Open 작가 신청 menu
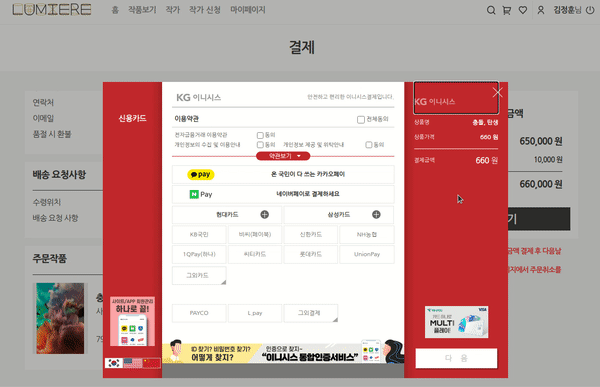The height and width of the screenshot is (387, 600). pyautogui.click(x=205, y=10)
